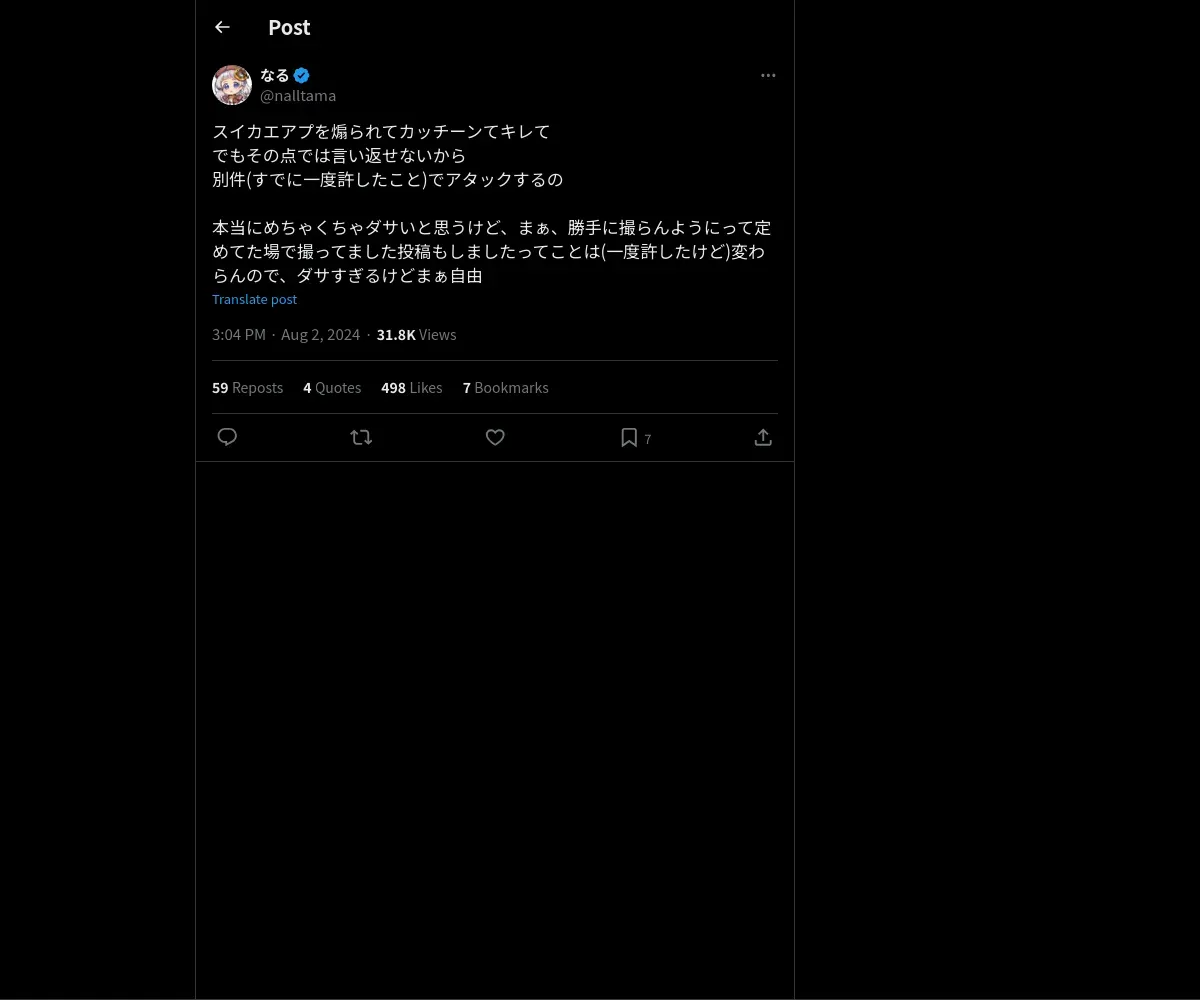Screen dimensions: 1200x1000
Task: Show the 498 Likes list
Action: coord(411,387)
